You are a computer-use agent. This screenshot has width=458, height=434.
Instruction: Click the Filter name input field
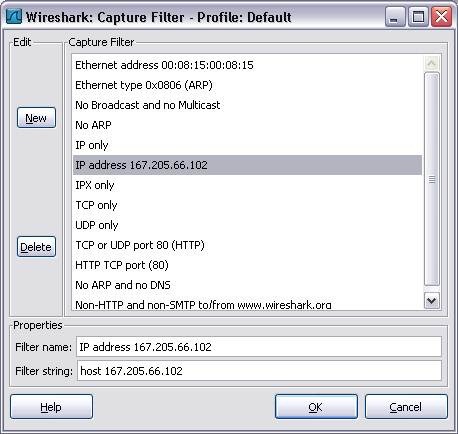point(259,347)
